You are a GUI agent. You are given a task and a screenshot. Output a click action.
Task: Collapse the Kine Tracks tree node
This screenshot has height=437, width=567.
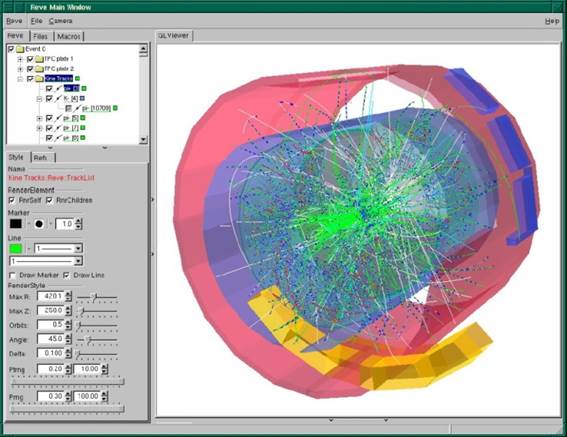click(21, 79)
